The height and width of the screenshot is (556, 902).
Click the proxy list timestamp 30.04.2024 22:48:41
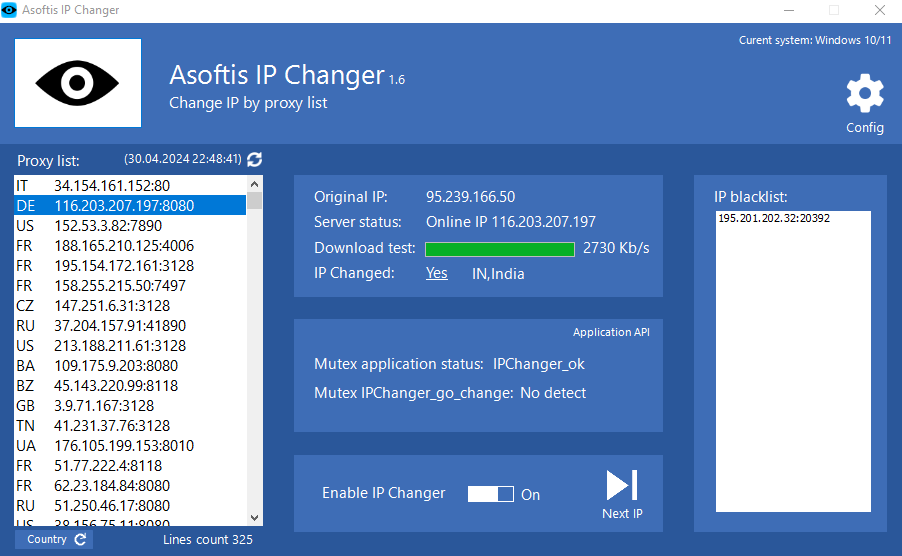click(x=183, y=159)
